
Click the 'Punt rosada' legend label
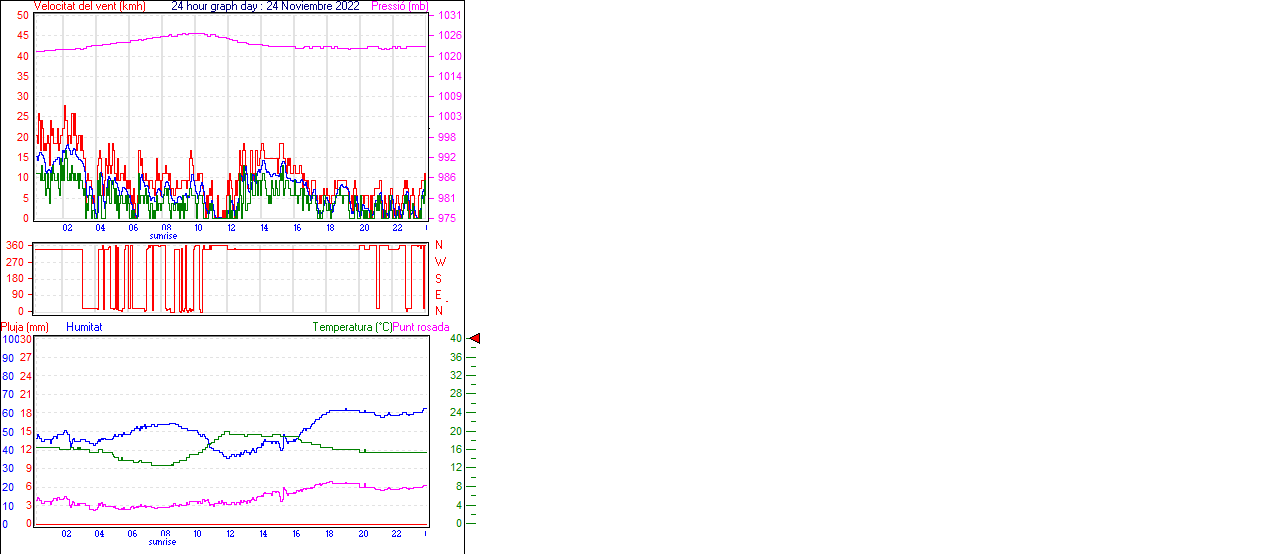[x=421, y=327]
